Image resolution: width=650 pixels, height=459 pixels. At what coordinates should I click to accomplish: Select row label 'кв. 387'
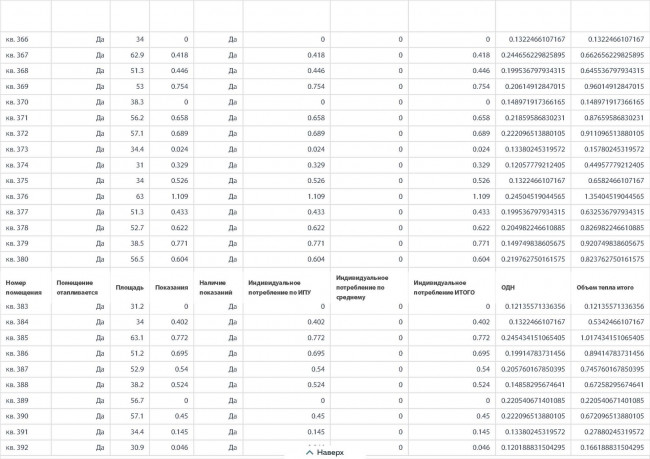pos(17,369)
